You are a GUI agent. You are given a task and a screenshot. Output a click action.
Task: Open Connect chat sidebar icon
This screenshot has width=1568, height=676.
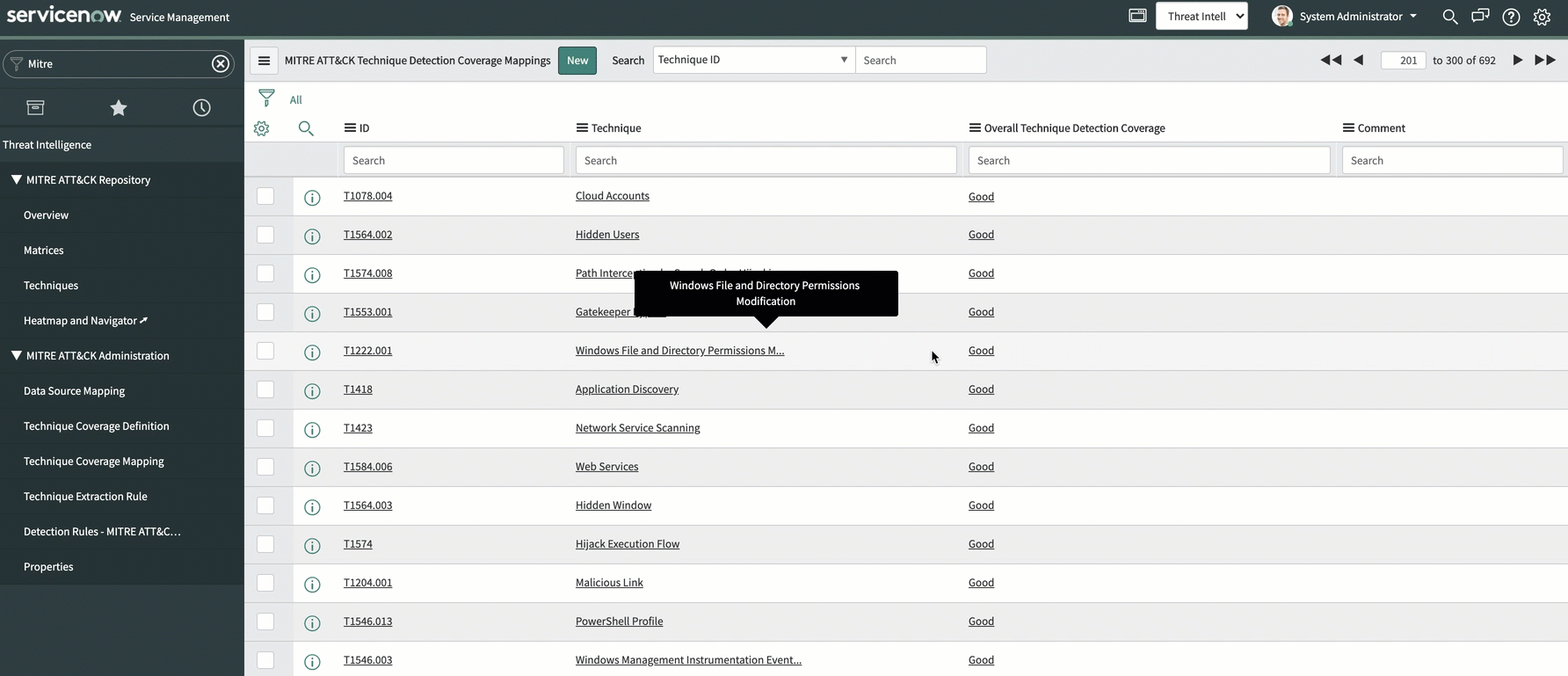[1480, 16]
